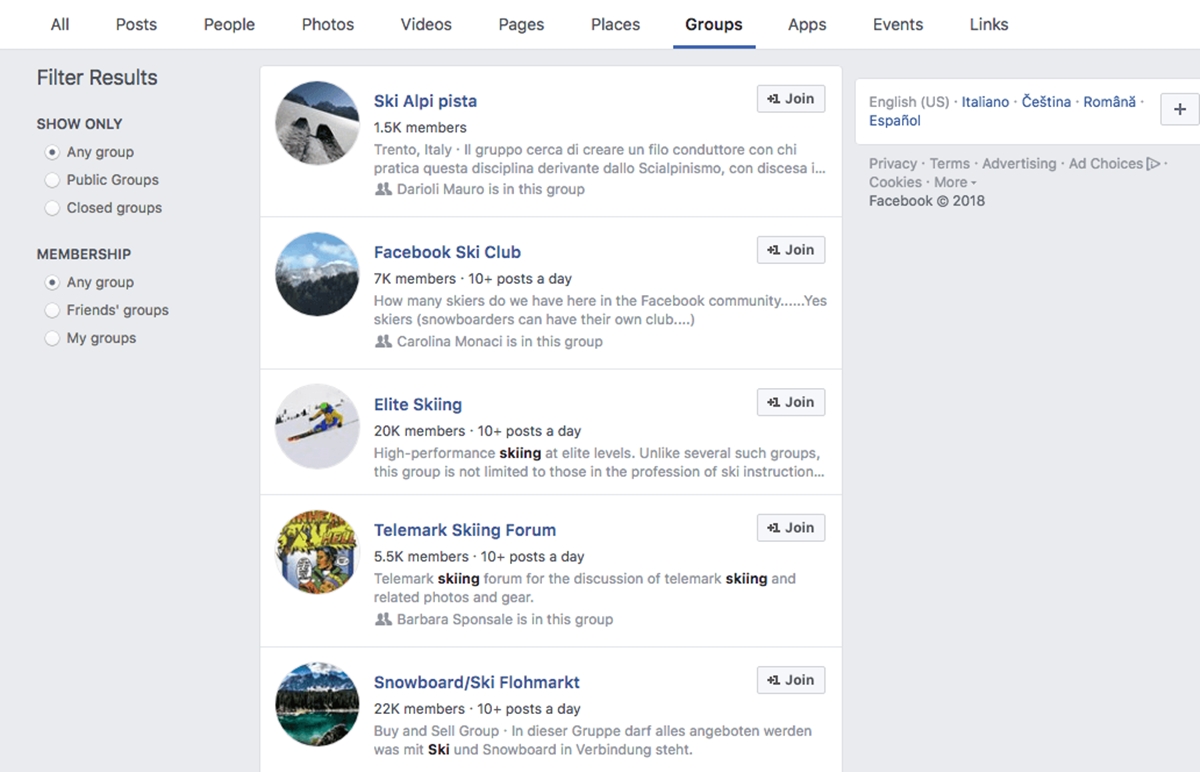Switch to the All tab
The width and height of the screenshot is (1200, 772).
60,24
